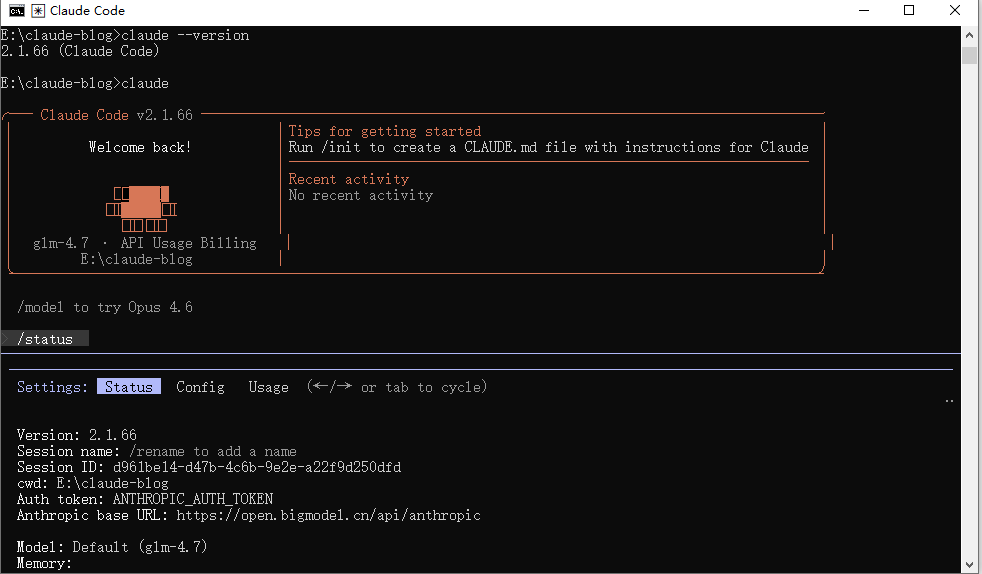Click the 'Claude Code' window title text
Viewport: 982px width, 574px height.
(x=88, y=11)
